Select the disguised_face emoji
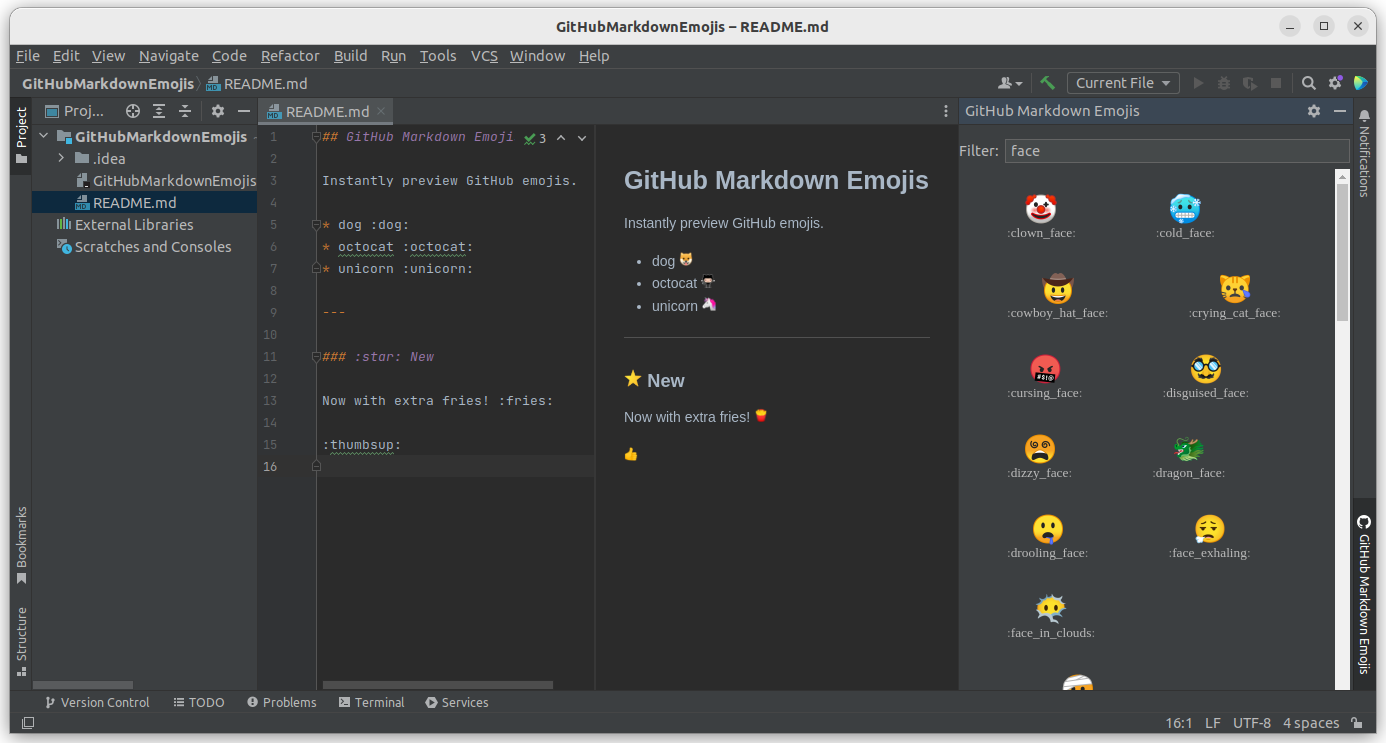The image size is (1386, 743). point(1206,376)
